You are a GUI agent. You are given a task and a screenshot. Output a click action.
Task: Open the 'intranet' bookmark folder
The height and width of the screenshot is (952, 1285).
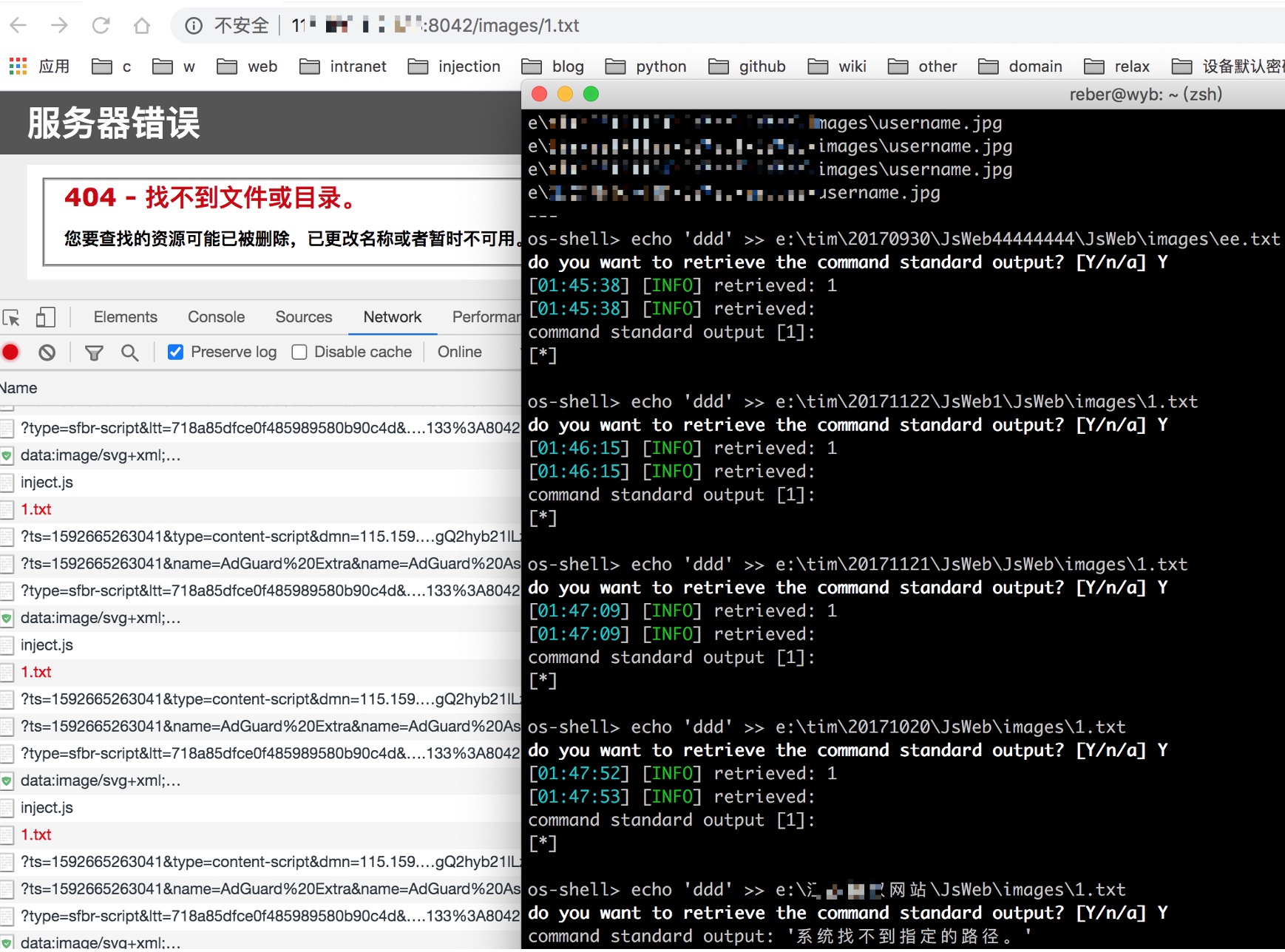click(343, 67)
